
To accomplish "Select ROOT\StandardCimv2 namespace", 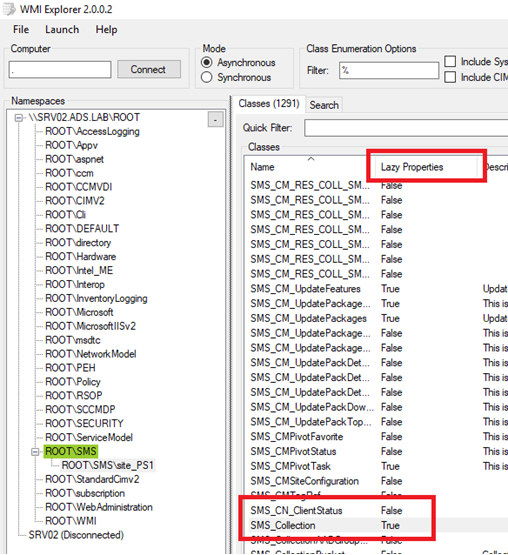I will click(x=92, y=479).
